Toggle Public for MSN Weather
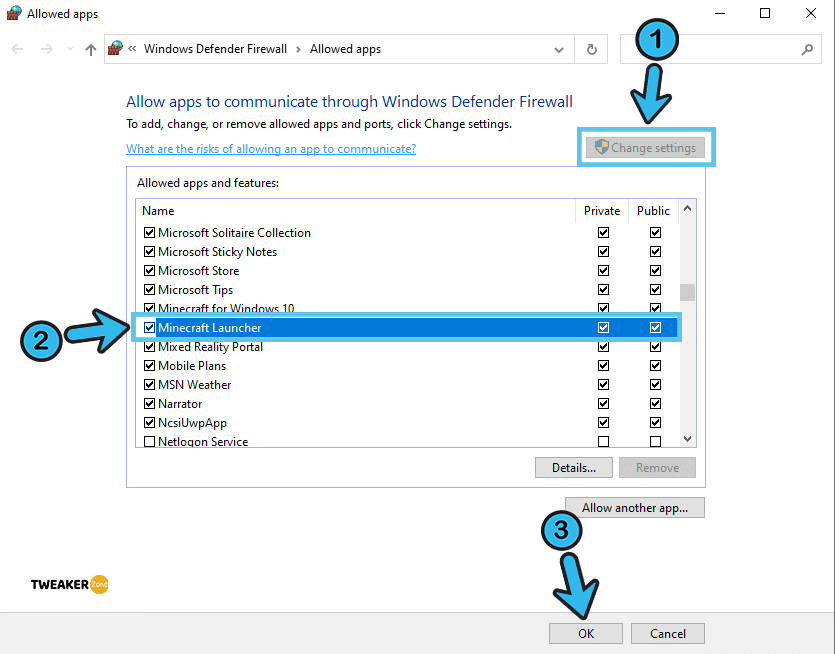The image size is (835, 654). click(656, 385)
